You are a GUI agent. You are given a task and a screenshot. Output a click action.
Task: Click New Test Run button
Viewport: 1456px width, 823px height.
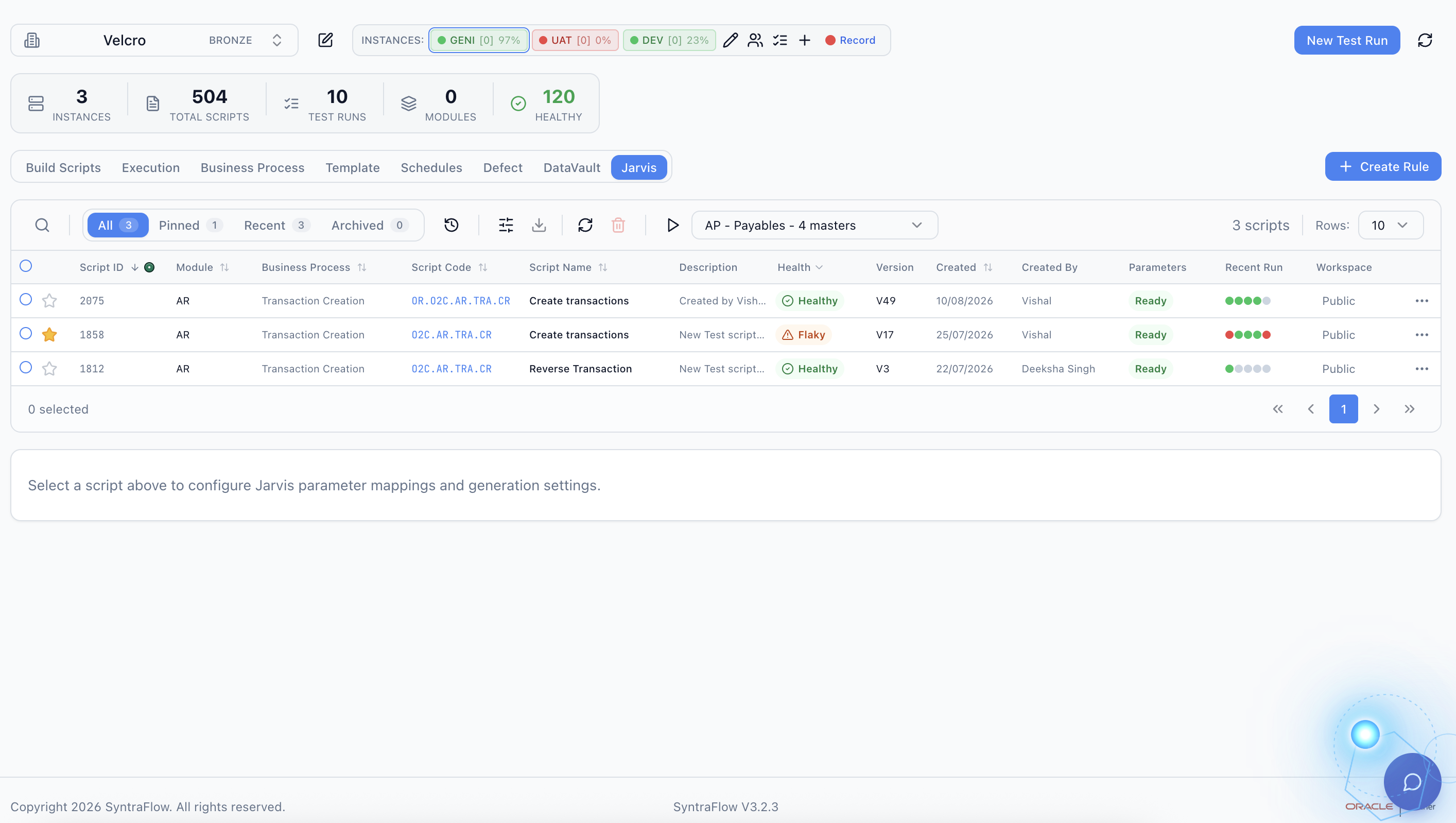coord(1347,40)
